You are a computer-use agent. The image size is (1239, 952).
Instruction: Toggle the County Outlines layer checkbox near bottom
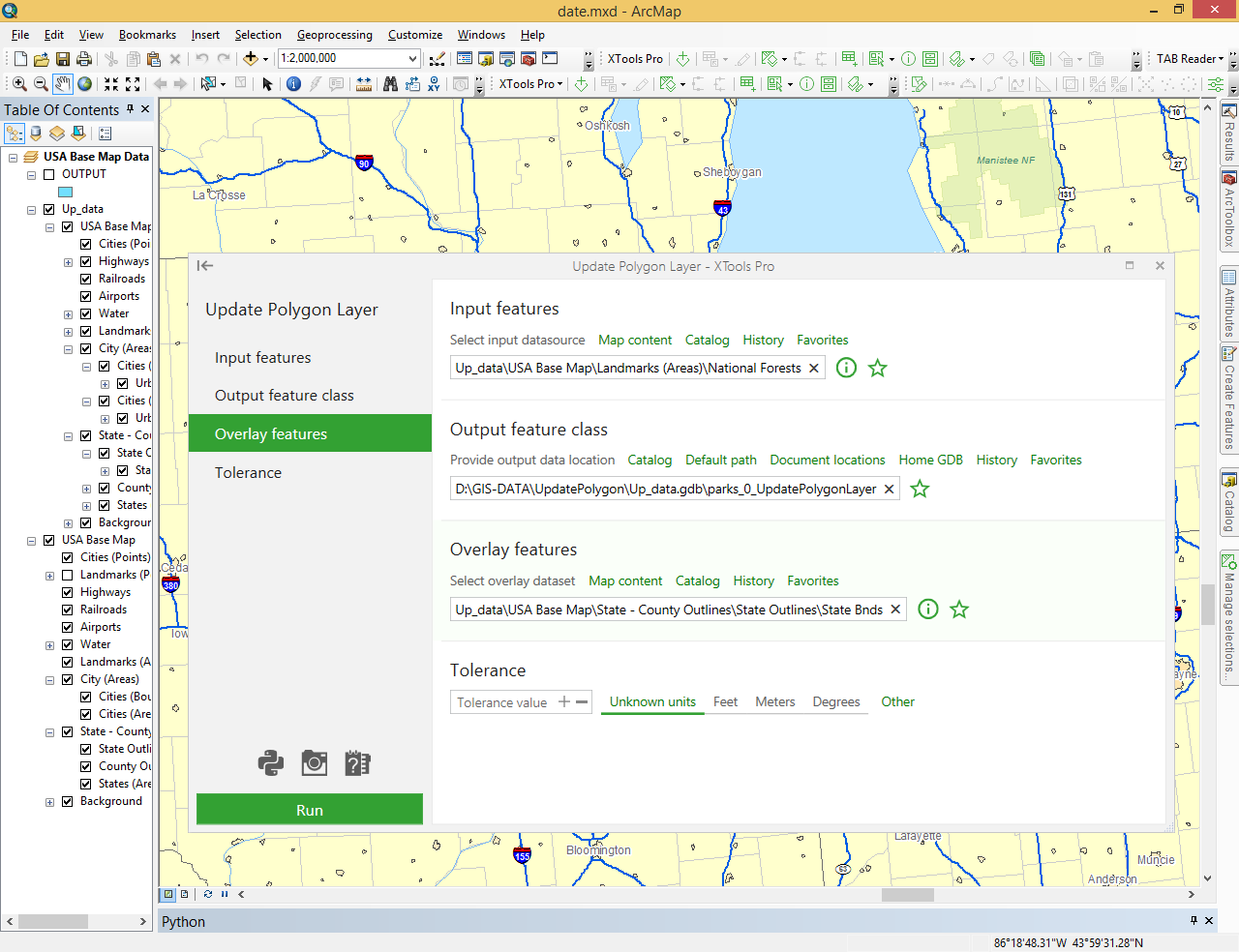[x=85, y=766]
